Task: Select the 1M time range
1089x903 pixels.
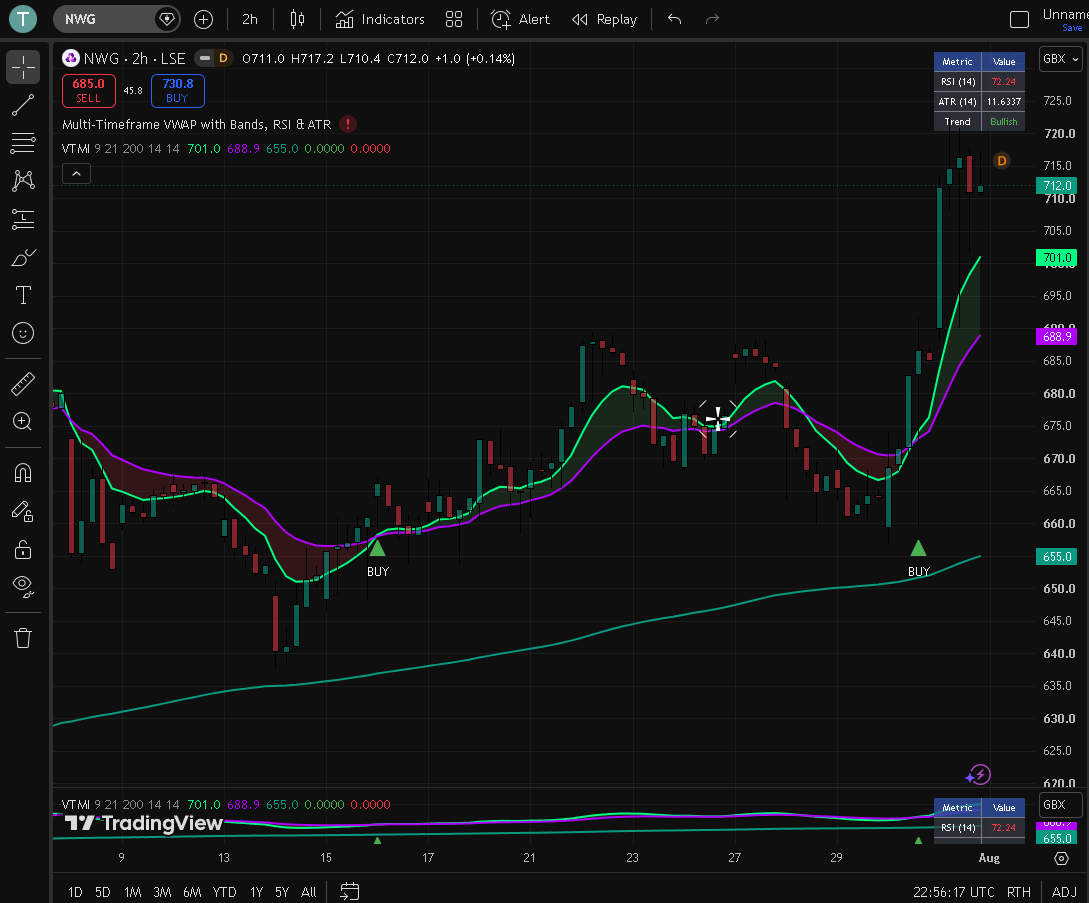Action: [x=132, y=892]
